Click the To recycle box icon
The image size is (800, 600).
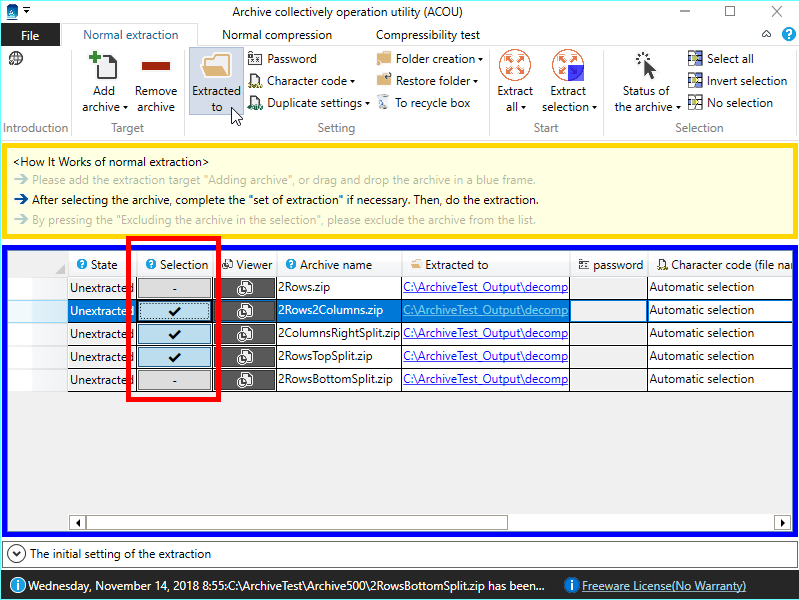pyautogui.click(x=385, y=103)
